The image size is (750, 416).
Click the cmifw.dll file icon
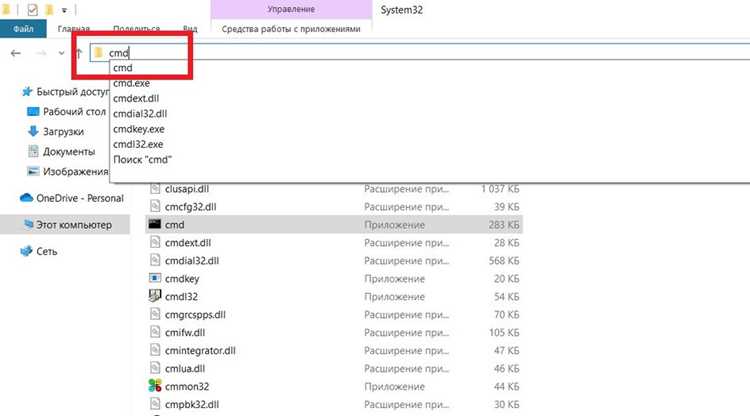pos(154,332)
